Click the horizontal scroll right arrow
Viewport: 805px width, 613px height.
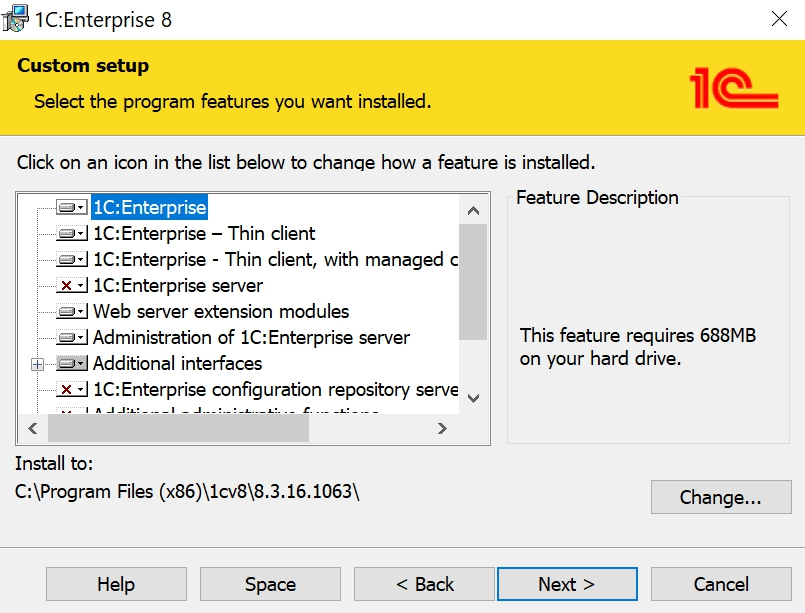point(442,428)
